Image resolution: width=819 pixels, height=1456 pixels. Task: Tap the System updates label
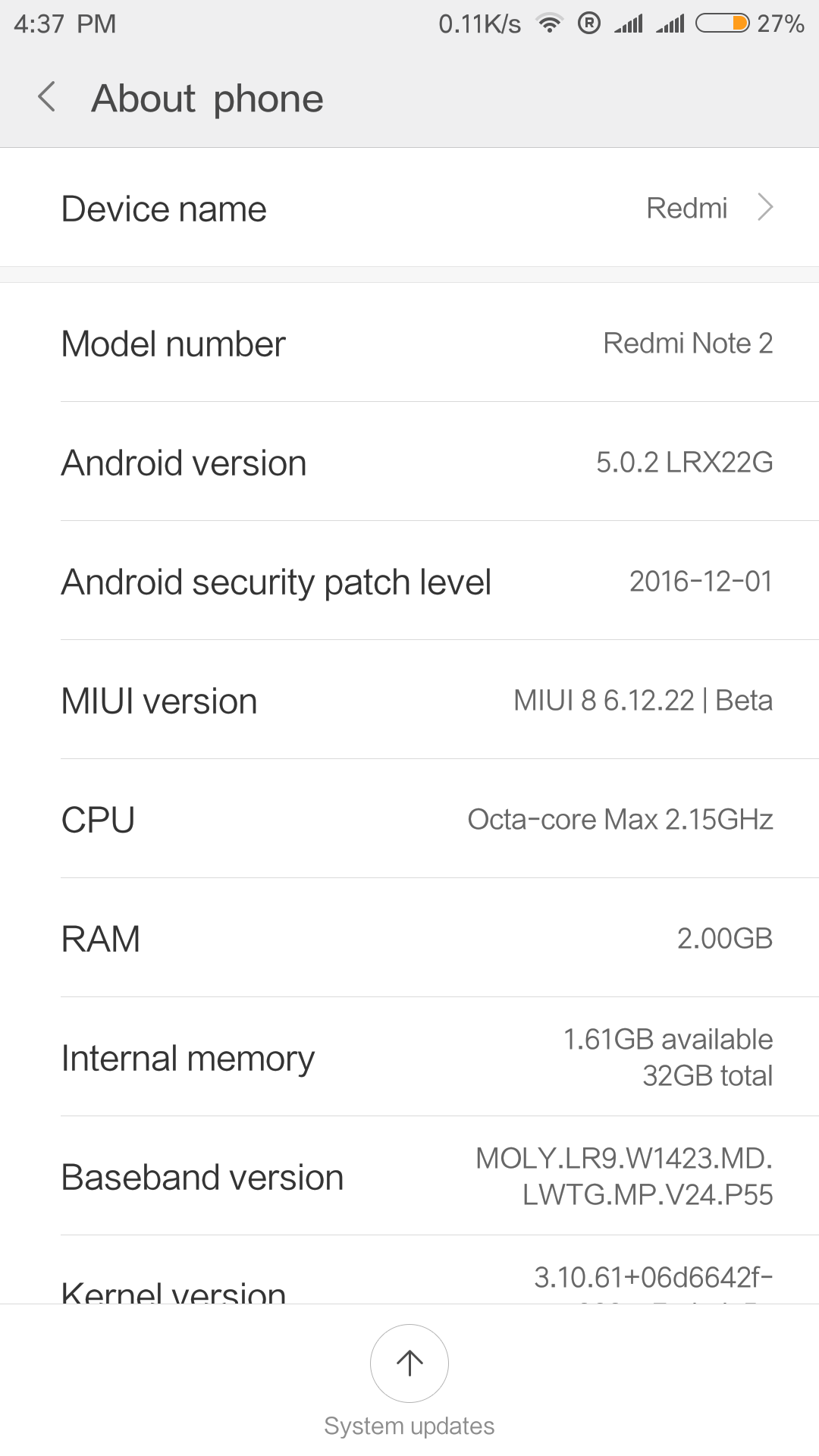(x=409, y=1426)
